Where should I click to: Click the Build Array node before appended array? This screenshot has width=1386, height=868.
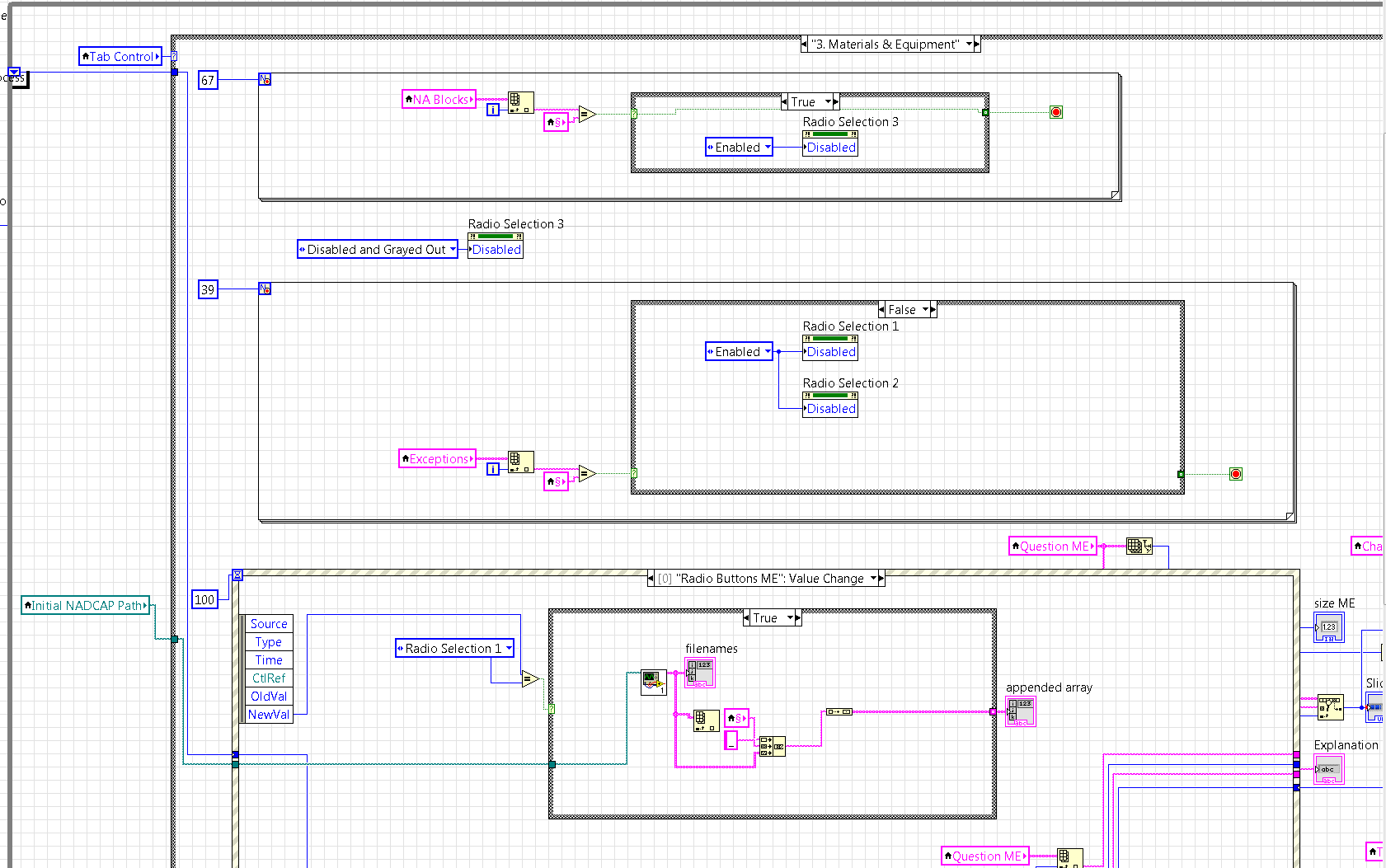click(839, 711)
